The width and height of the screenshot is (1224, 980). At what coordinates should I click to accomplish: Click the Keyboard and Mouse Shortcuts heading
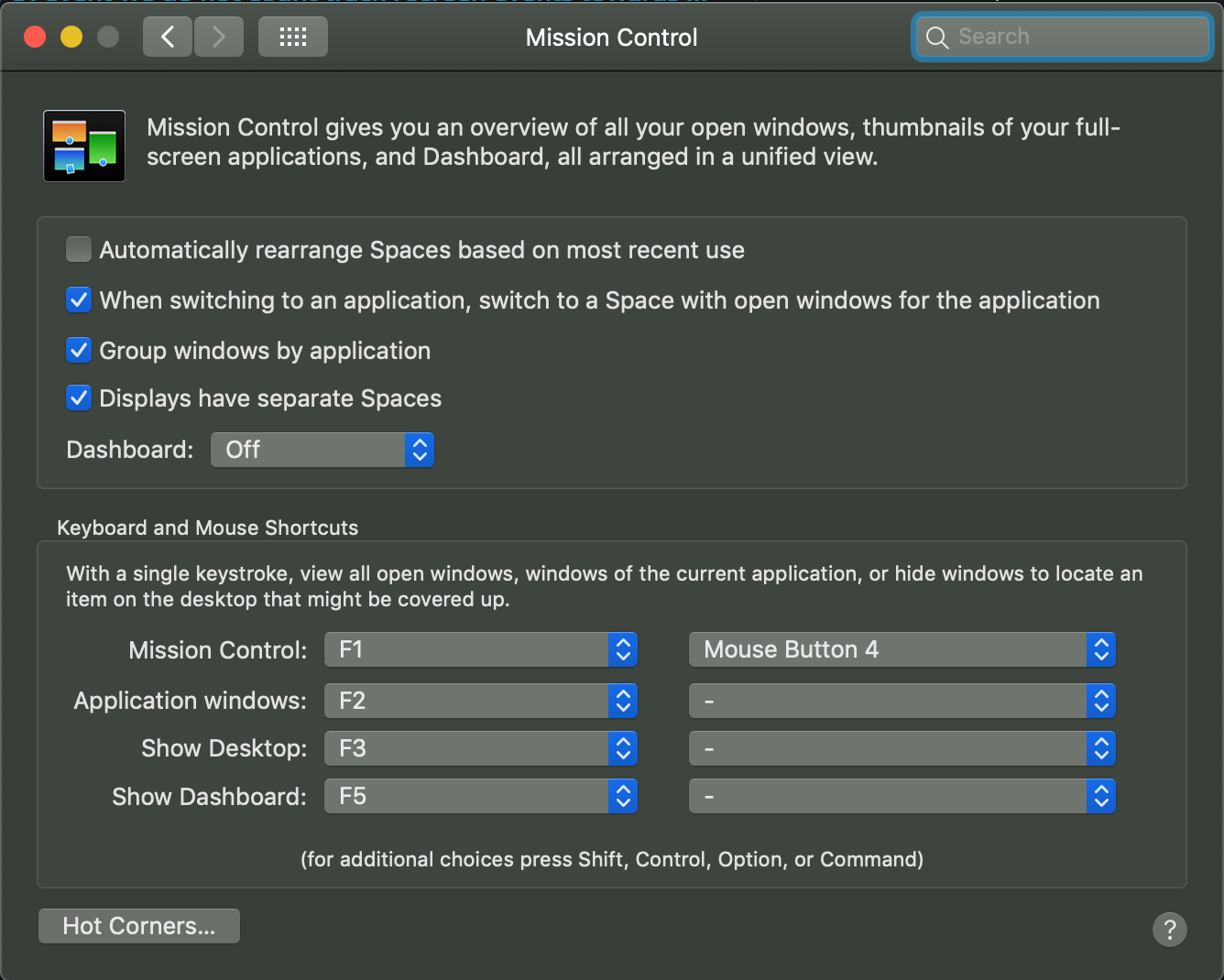pyautogui.click(x=208, y=528)
